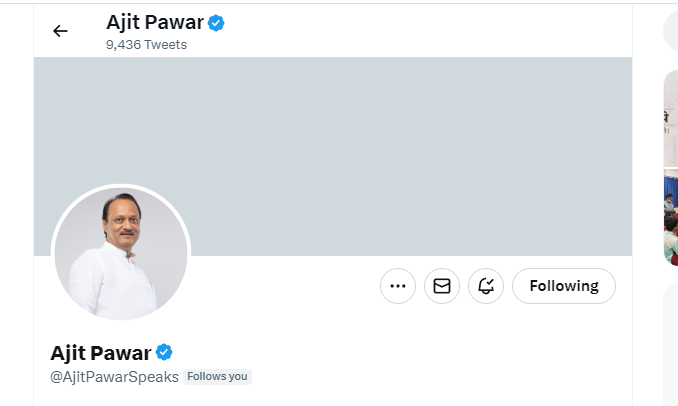
Task: Click the '9,436 Tweets' count text
Action: 146,45
